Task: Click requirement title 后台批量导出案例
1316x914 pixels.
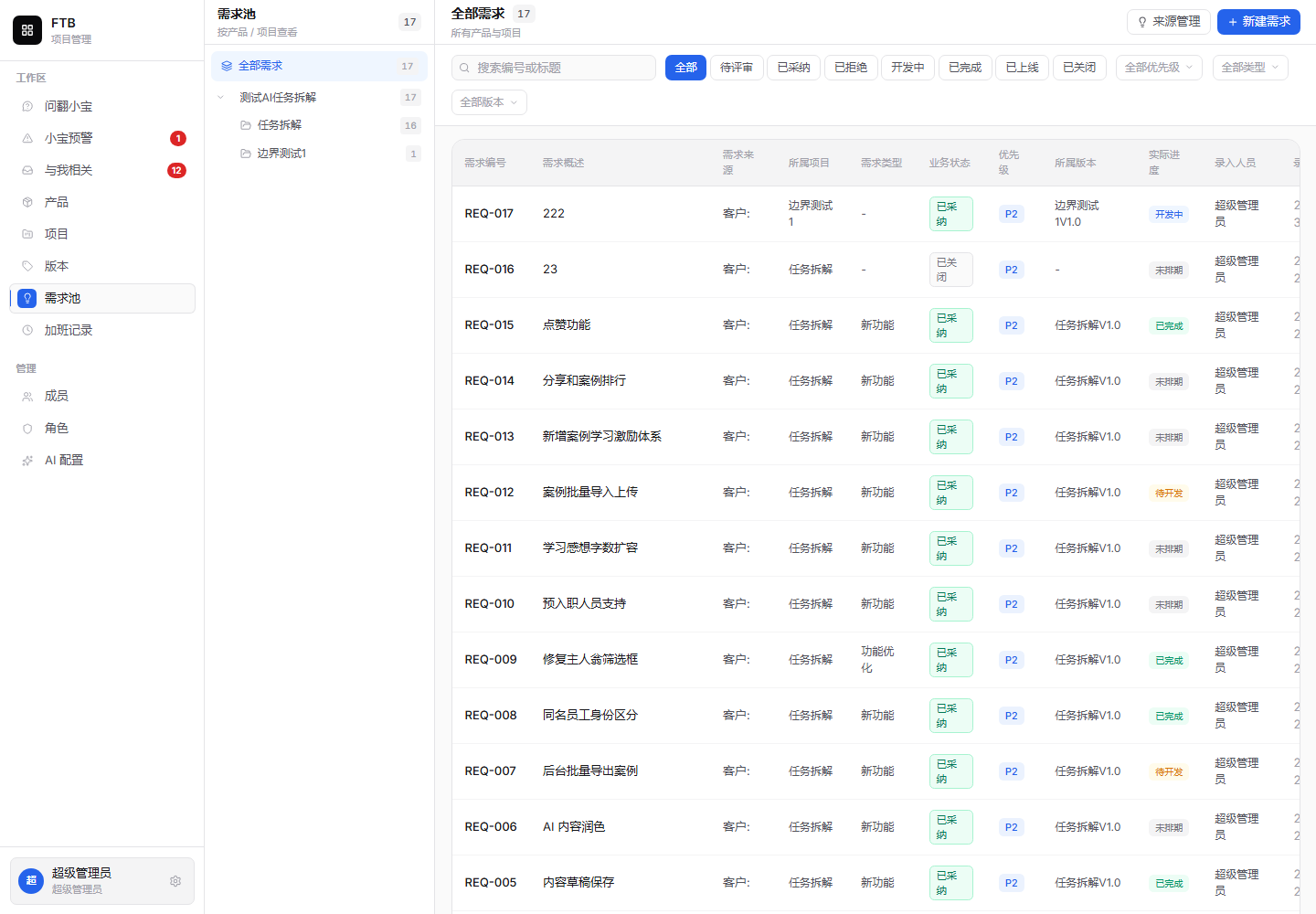Action: coord(590,771)
